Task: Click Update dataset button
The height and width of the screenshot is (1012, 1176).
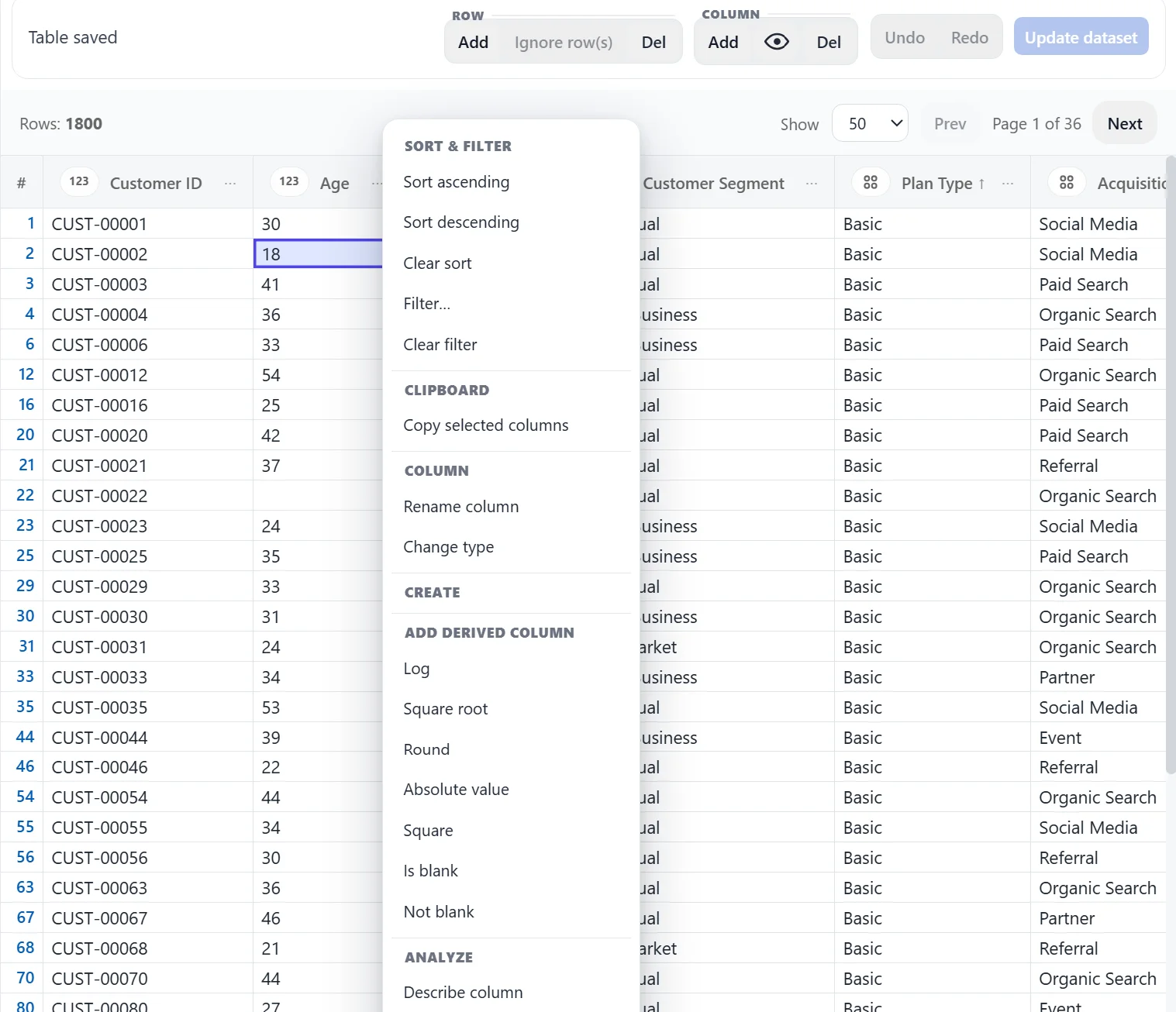Action: click(x=1081, y=37)
